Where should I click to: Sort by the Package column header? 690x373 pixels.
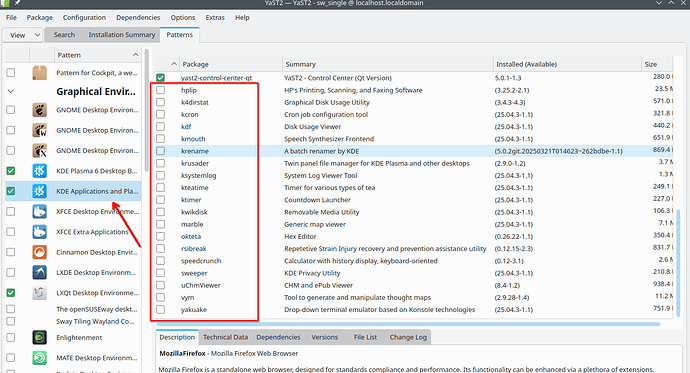pos(231,64)
